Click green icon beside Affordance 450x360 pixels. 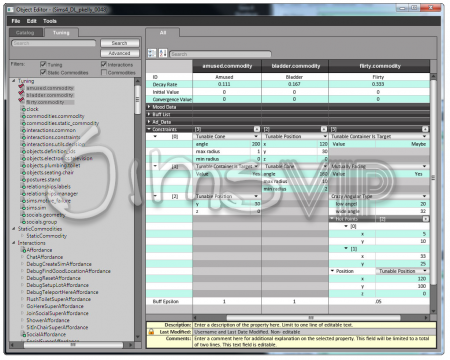pyautogui.click(x=24, y=250)
